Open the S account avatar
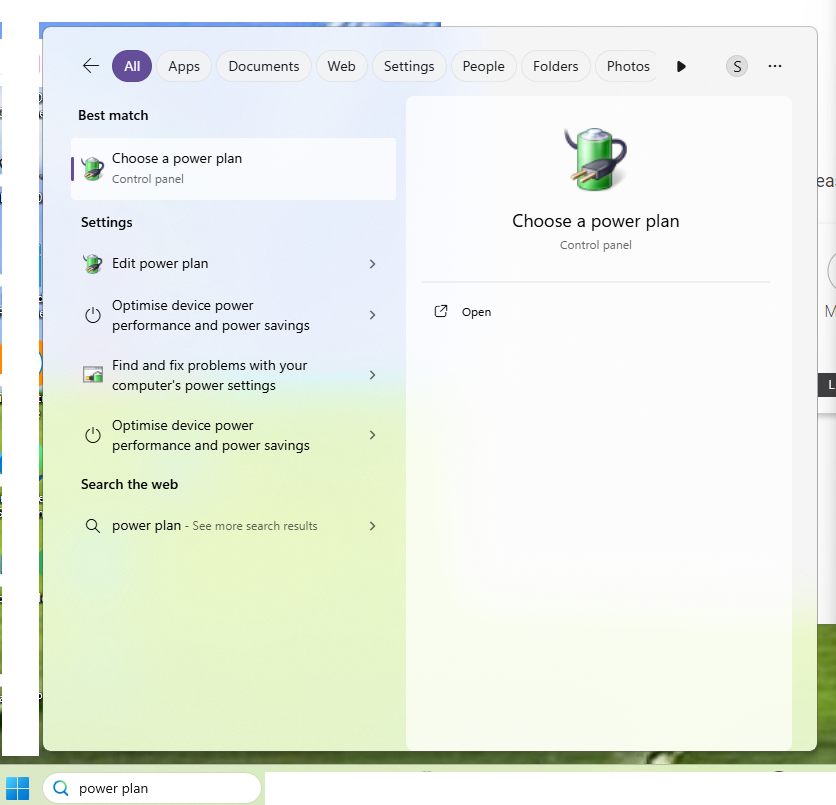This screenshot has height=805, width=836. 737,66
